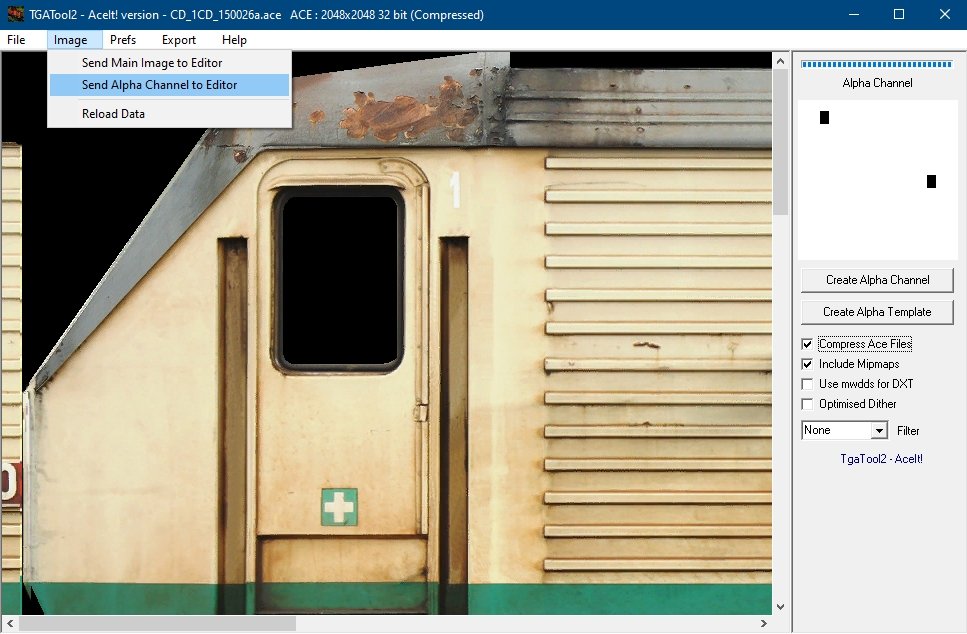Choose Send Alpha Channel to Editor
Screen dimensions: 967x634
(160, 85)
